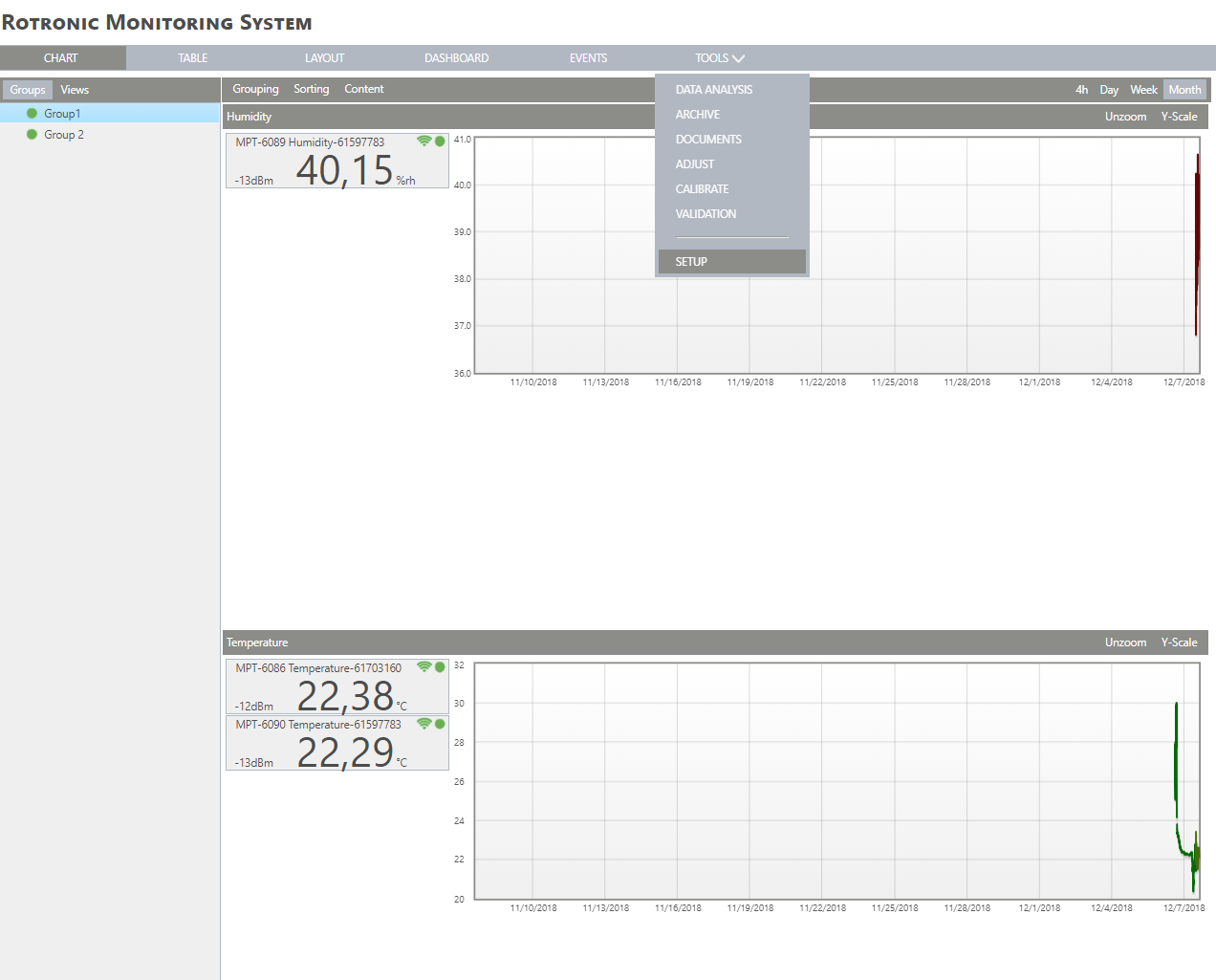Click the Humidity panel header
This screenshot has width=1216, height=980.
click(x=715, y=117)
